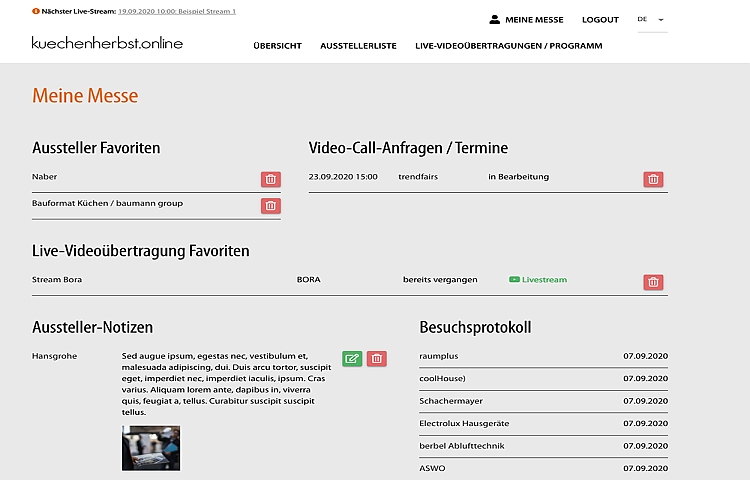This screenshot has width=750, height=480.
Task: Open Meine Messe in the header
Action: 534,20
